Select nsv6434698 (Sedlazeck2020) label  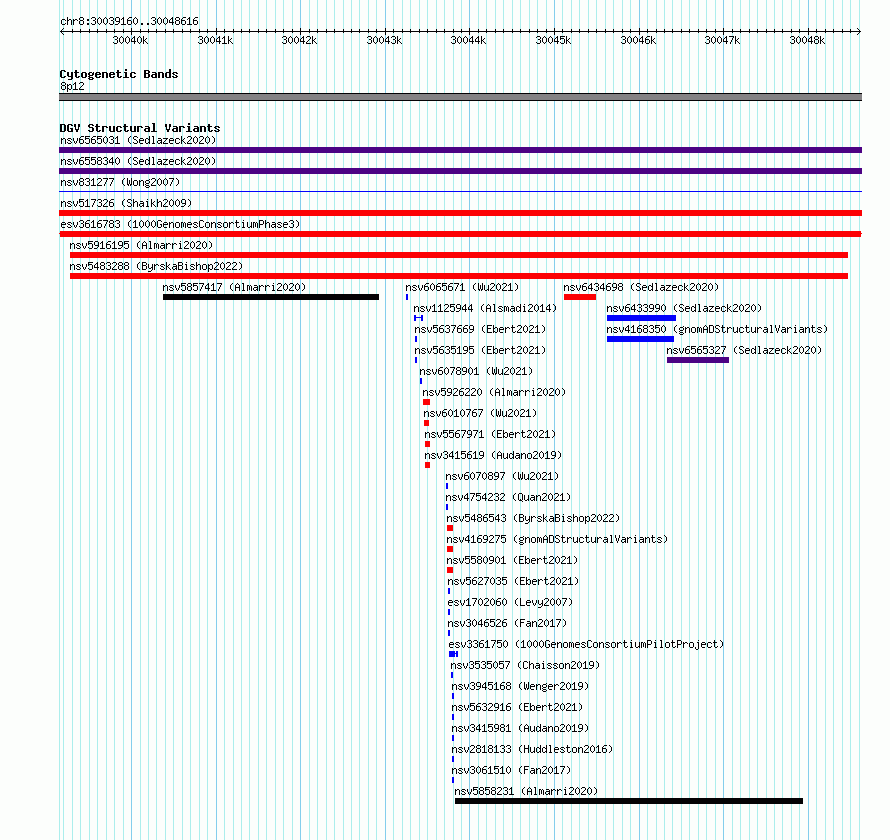(641, 287)
